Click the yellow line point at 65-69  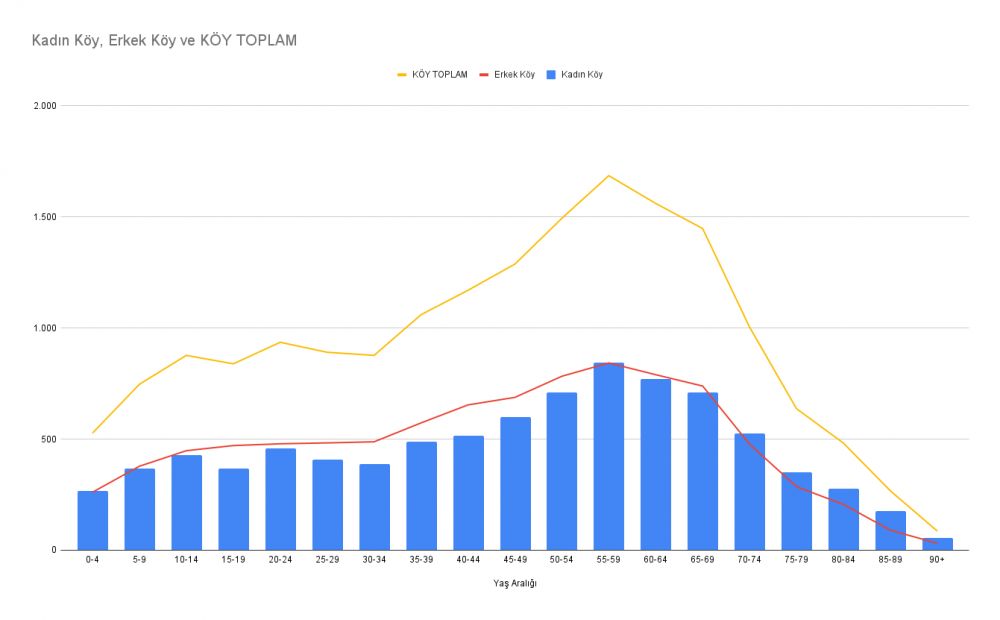pyautogui.click(x=702, y=228)
